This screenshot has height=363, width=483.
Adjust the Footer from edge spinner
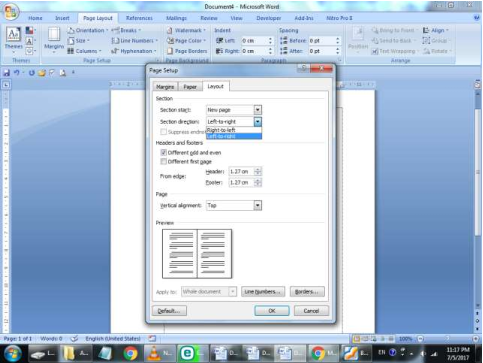(258, 182)
